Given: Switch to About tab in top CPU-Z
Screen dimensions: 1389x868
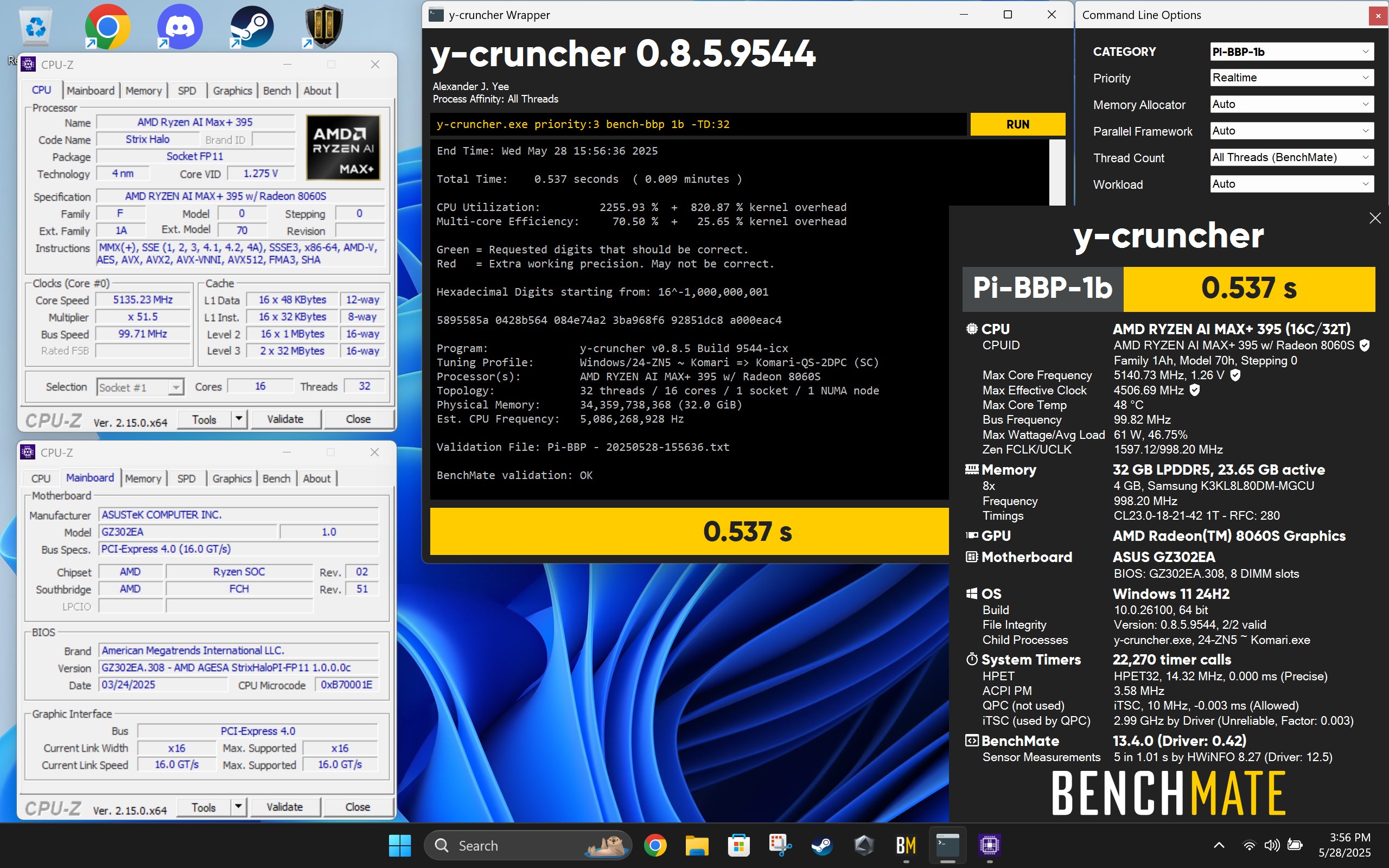Looking at the screenshot, I should coord(317,91).
